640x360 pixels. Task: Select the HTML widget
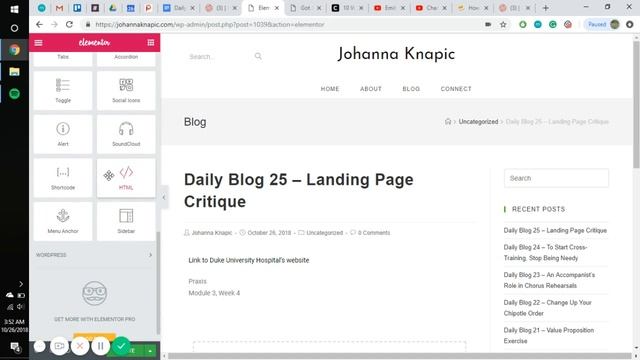click(126, 178)
